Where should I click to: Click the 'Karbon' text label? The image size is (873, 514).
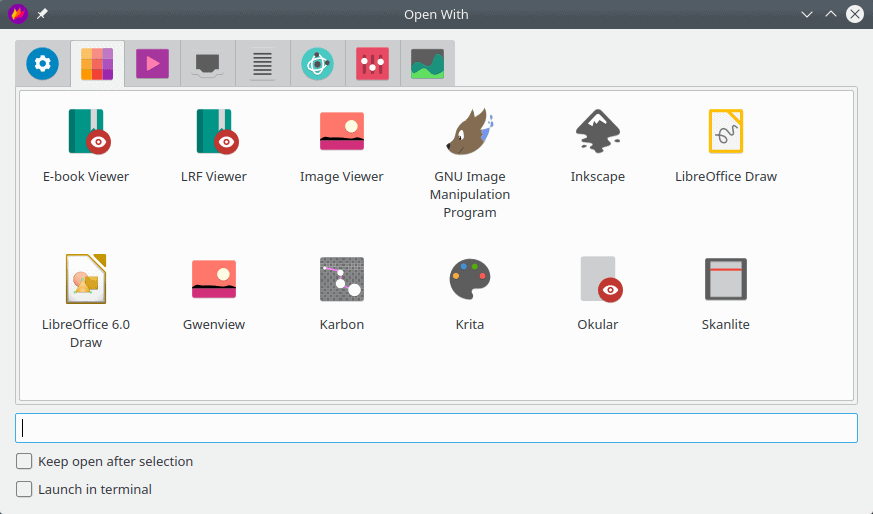pyautogui.click(x=342, y=324)
